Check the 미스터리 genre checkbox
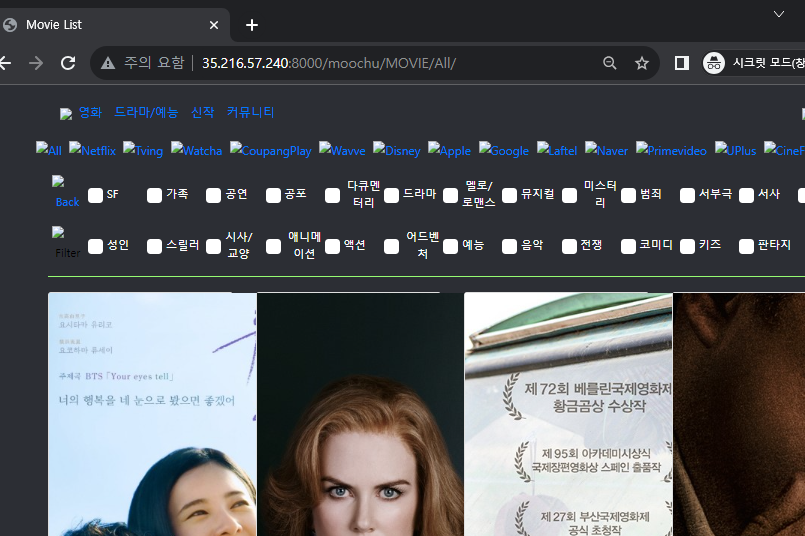This screenshot has height=536, width=805. 569,195
